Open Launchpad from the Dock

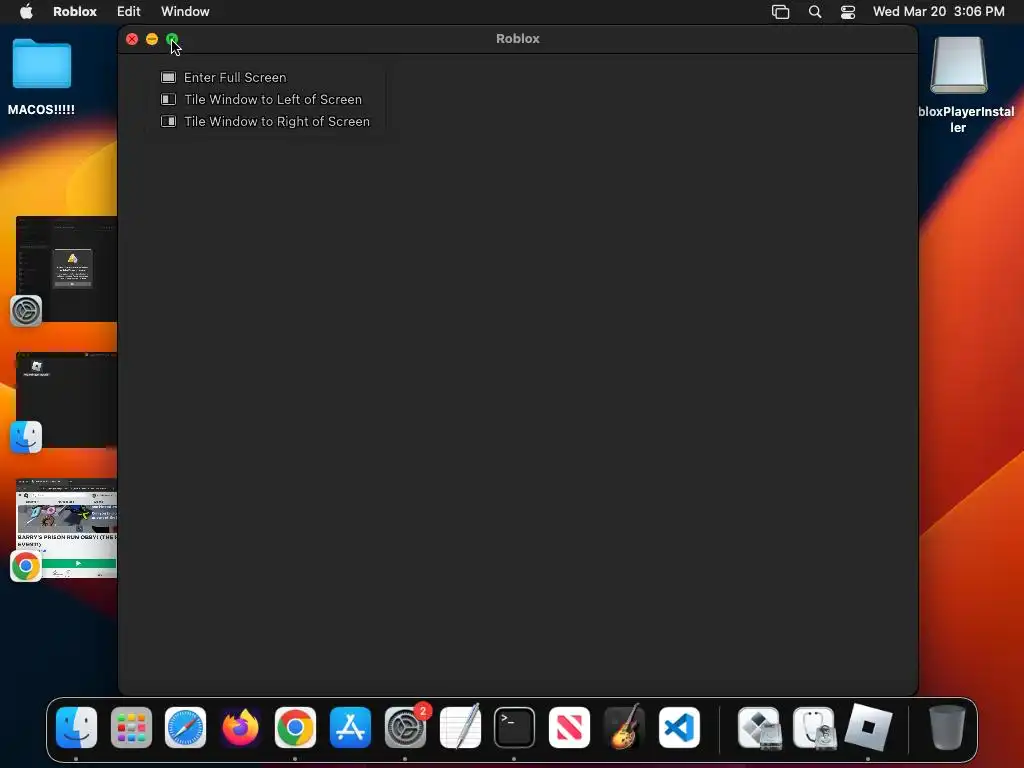pyautogui.click(x=131, y=727)
